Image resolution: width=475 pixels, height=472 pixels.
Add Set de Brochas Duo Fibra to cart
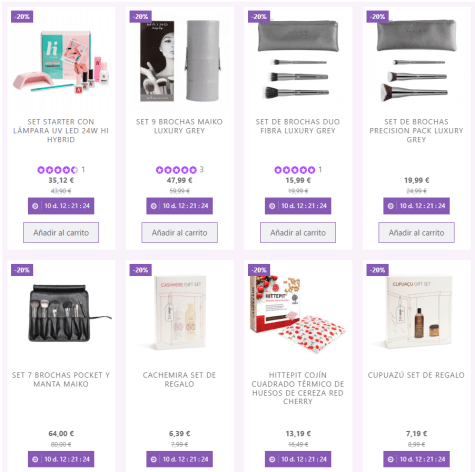[298, 233]
